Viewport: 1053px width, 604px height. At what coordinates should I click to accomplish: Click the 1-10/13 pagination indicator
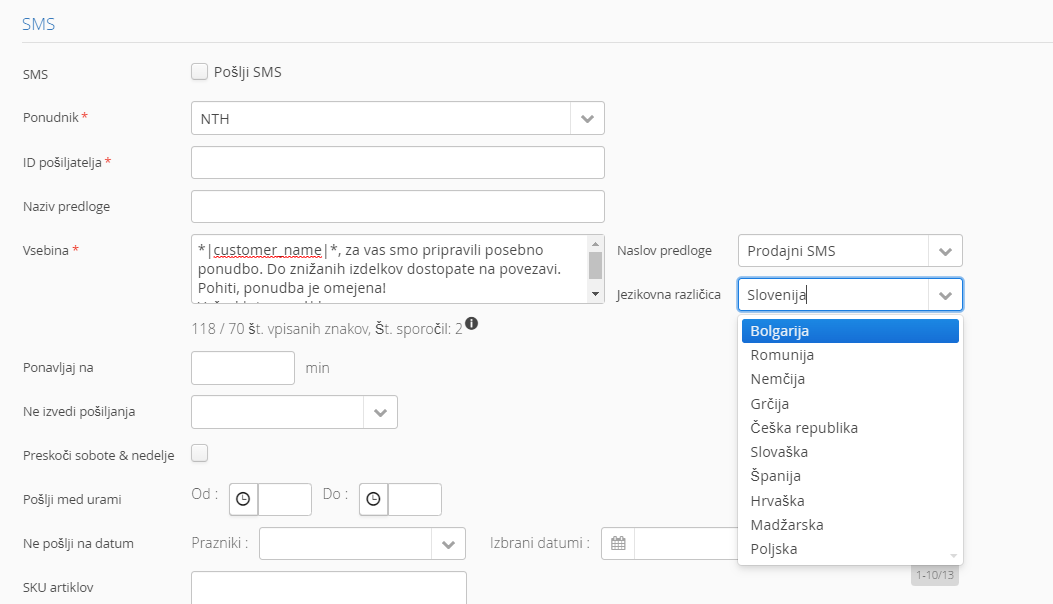point(935,575)
